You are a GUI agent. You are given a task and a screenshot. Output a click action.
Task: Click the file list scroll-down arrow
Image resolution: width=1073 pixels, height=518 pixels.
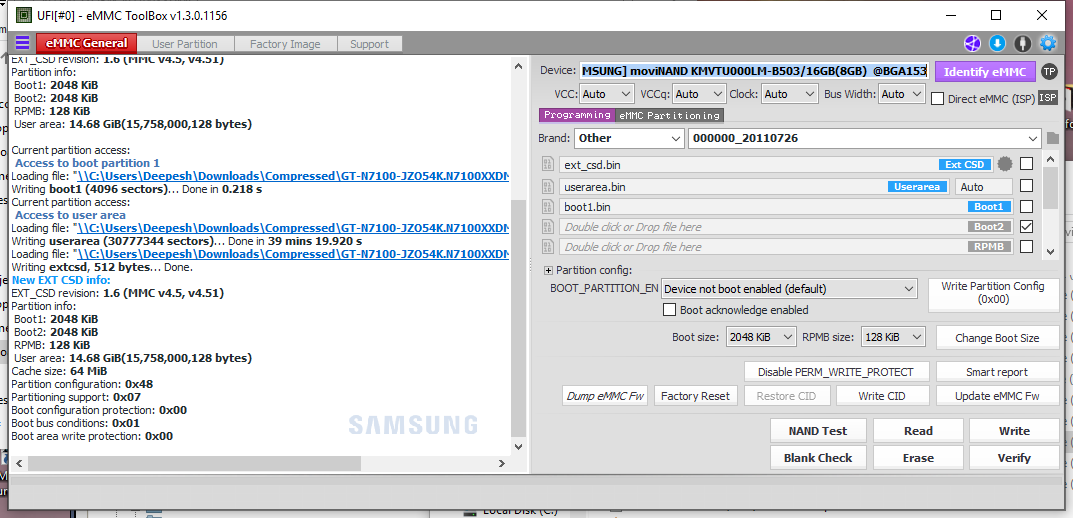1050,252
